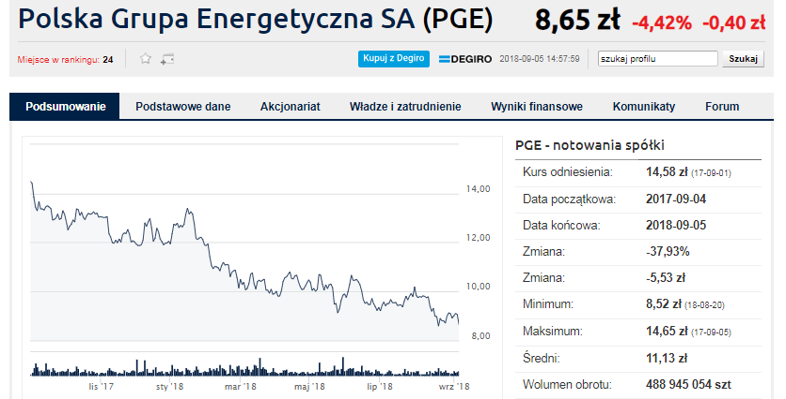Click the Polska Grupa Energetyczna SA heading
The height and width of the screenshot is (399, 786).
[255, 19]
